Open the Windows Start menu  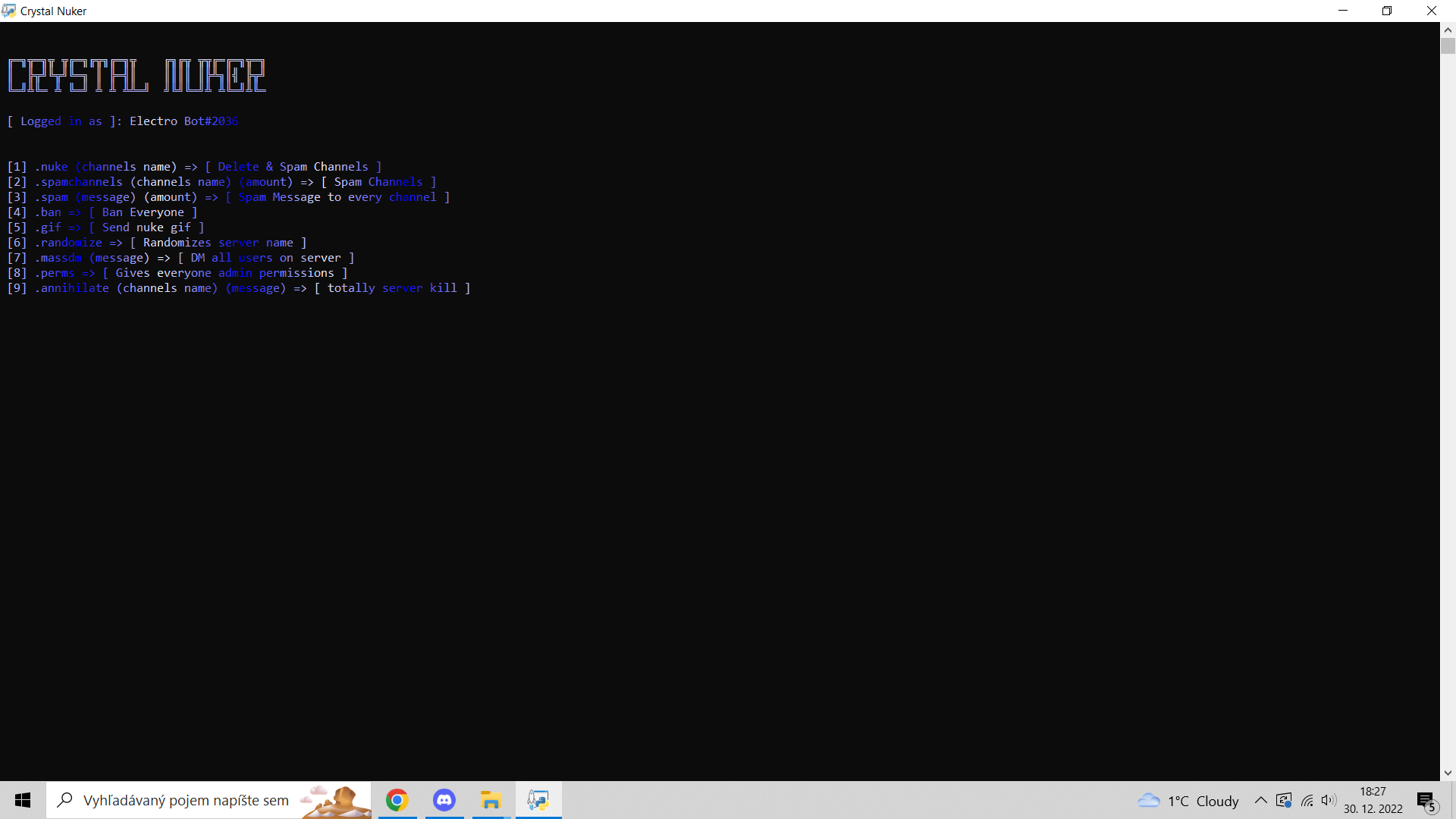point(23,800)
